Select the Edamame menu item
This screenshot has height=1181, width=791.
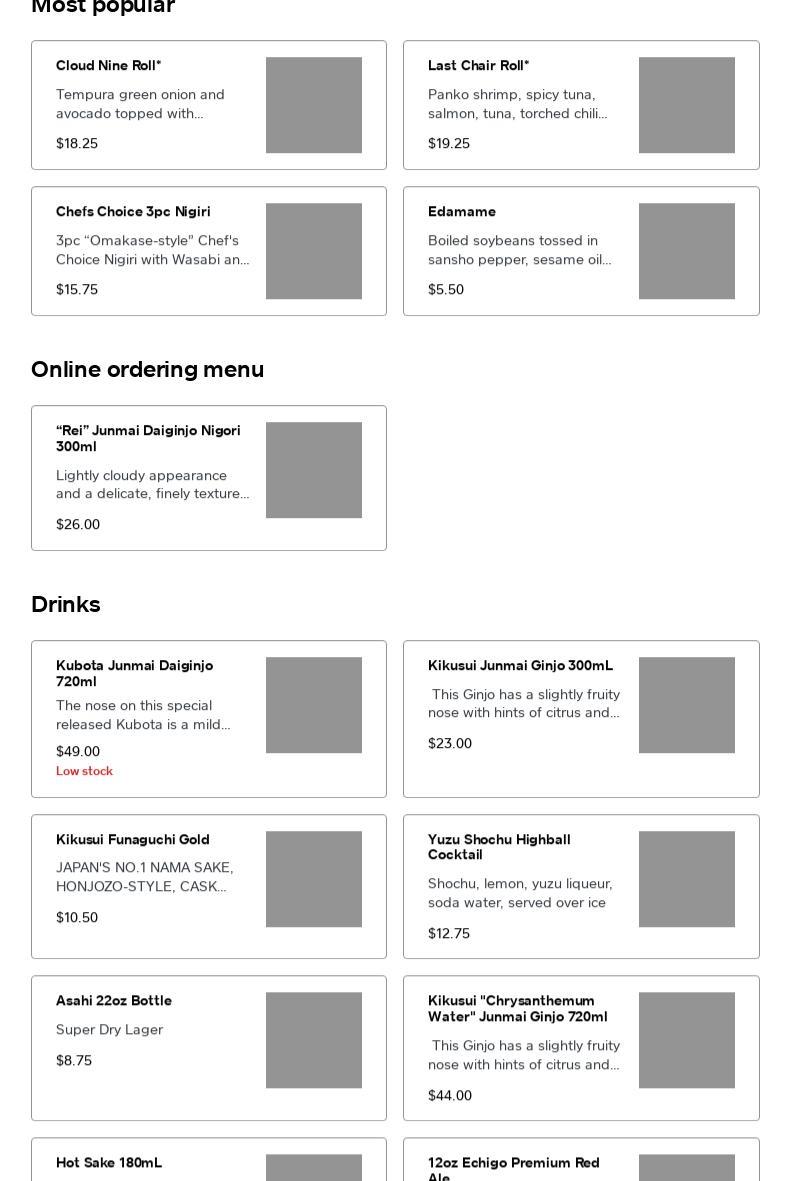462,212
